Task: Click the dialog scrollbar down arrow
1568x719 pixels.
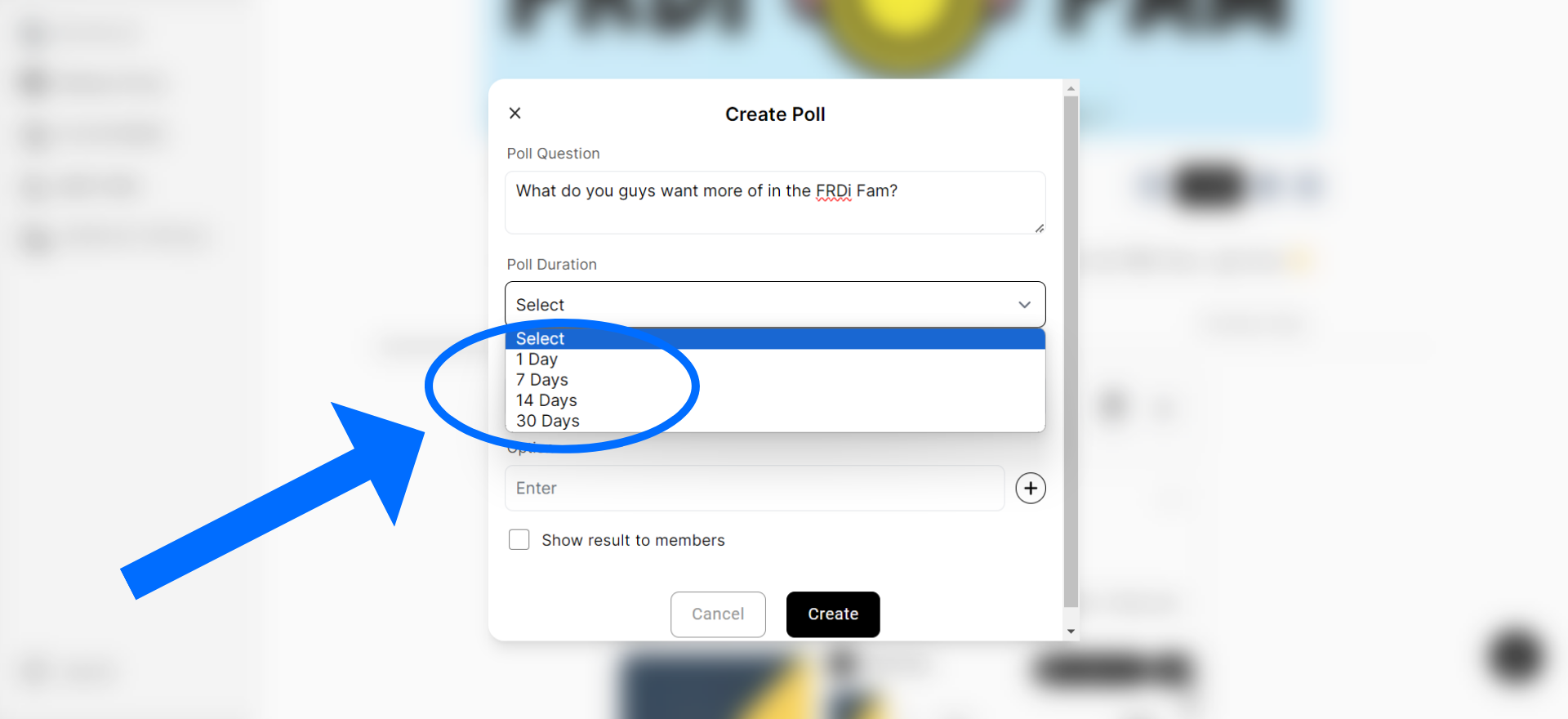Action: (x=1071, y=632)
